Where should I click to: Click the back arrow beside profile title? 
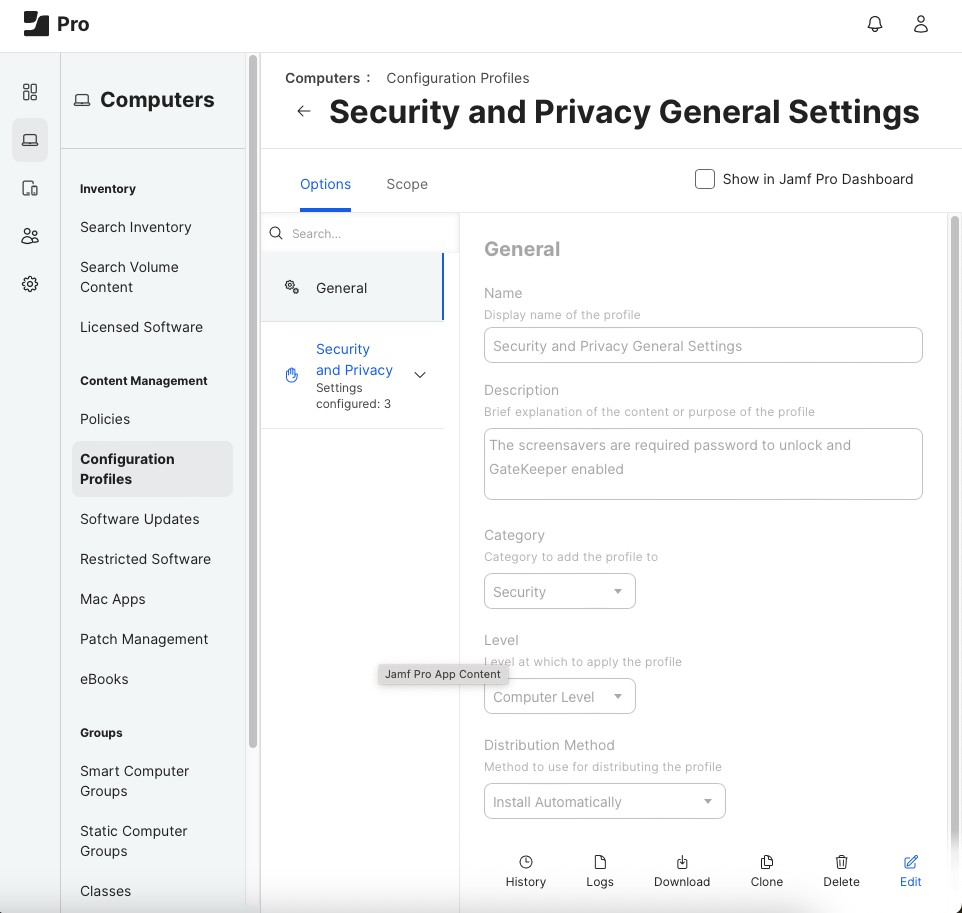point(304,111)
